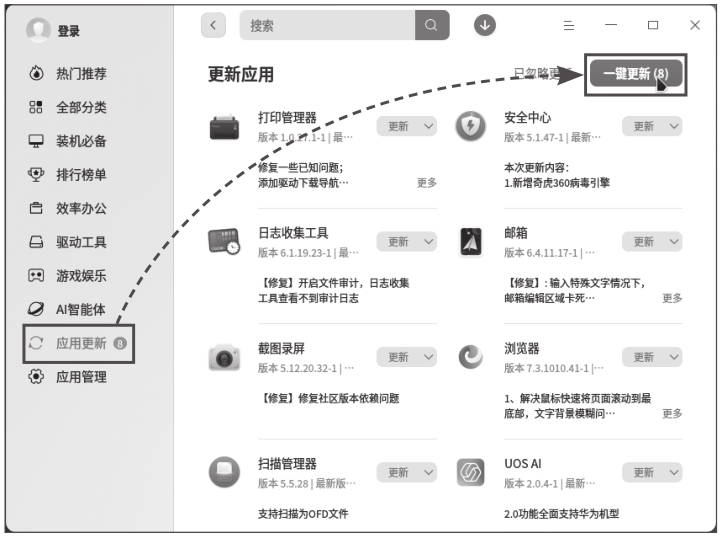
Task: Click the monitor icon beside 装机必备
Action: (36, 141)
